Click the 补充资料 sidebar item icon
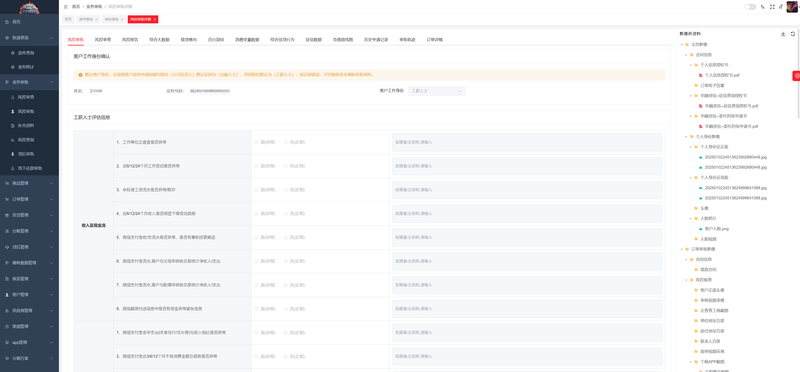Screen dimensions: 800x372 (x=13, y=125)
